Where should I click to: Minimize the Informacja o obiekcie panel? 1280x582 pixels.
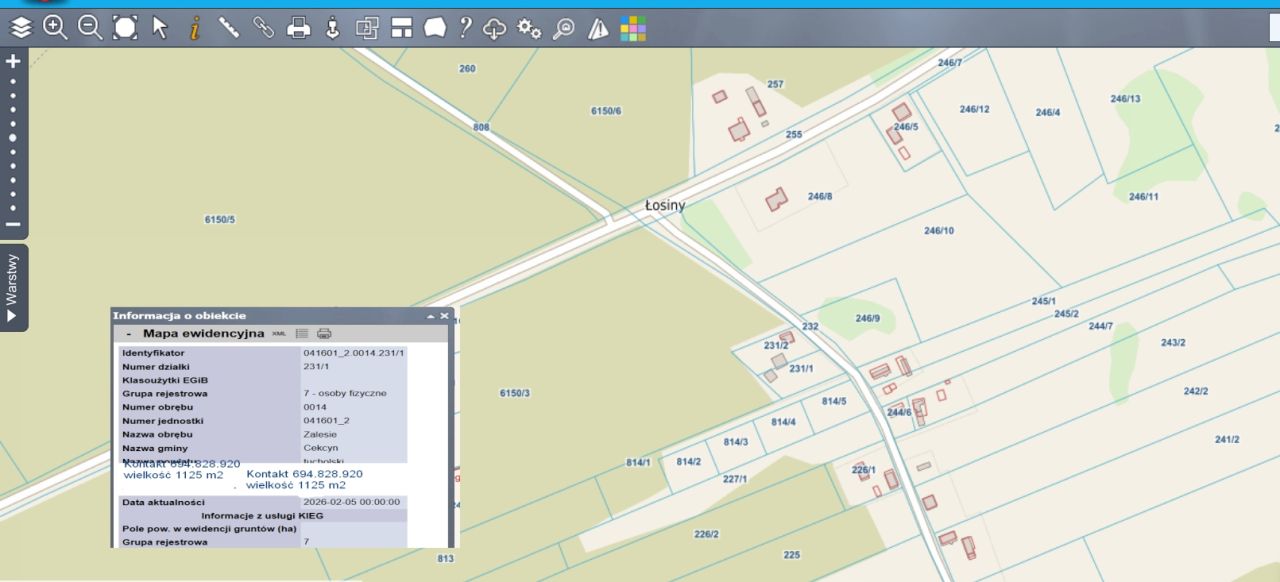click(x=431, y=316)
